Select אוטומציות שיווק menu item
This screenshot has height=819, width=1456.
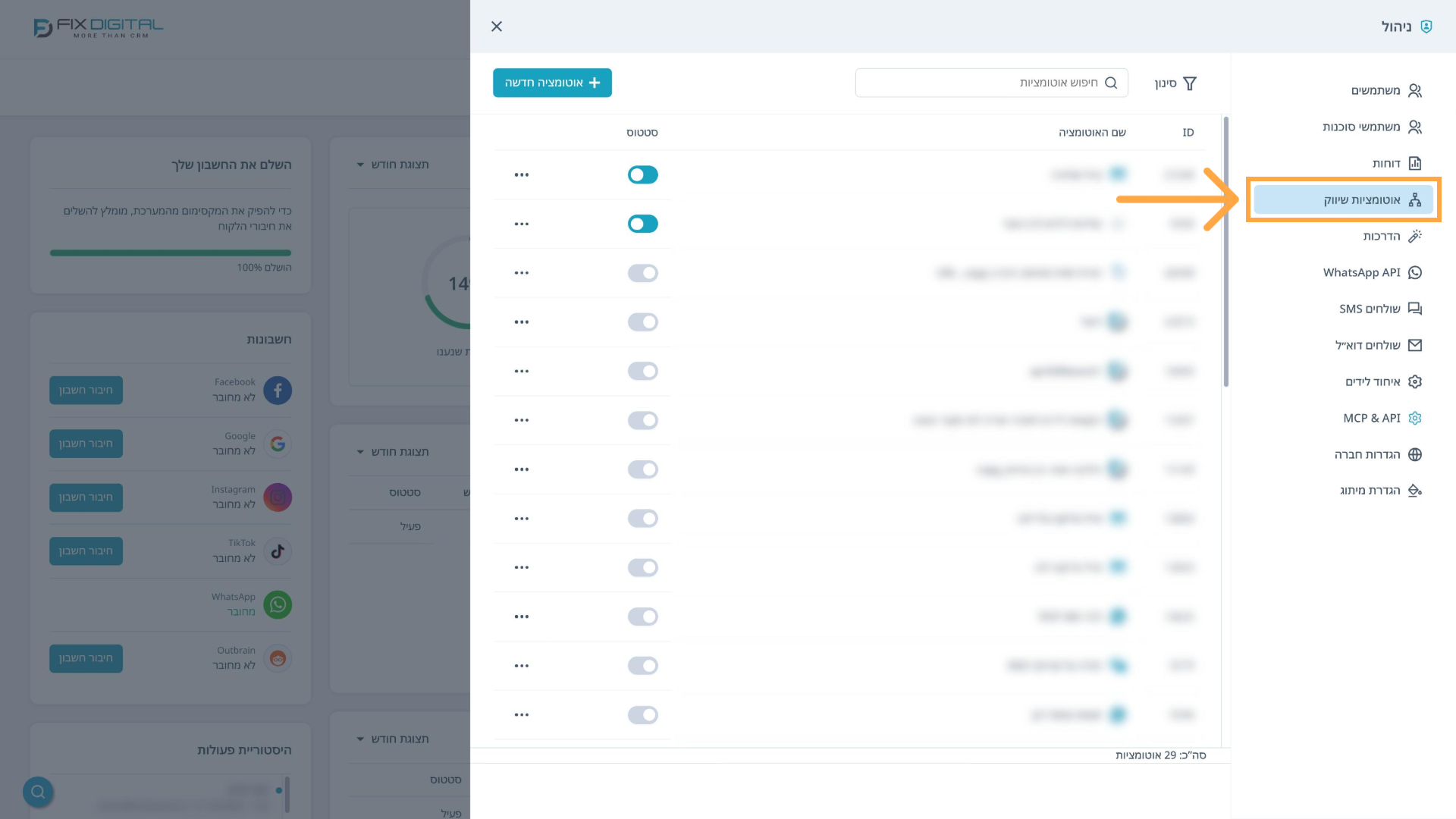coord(1343,199)
